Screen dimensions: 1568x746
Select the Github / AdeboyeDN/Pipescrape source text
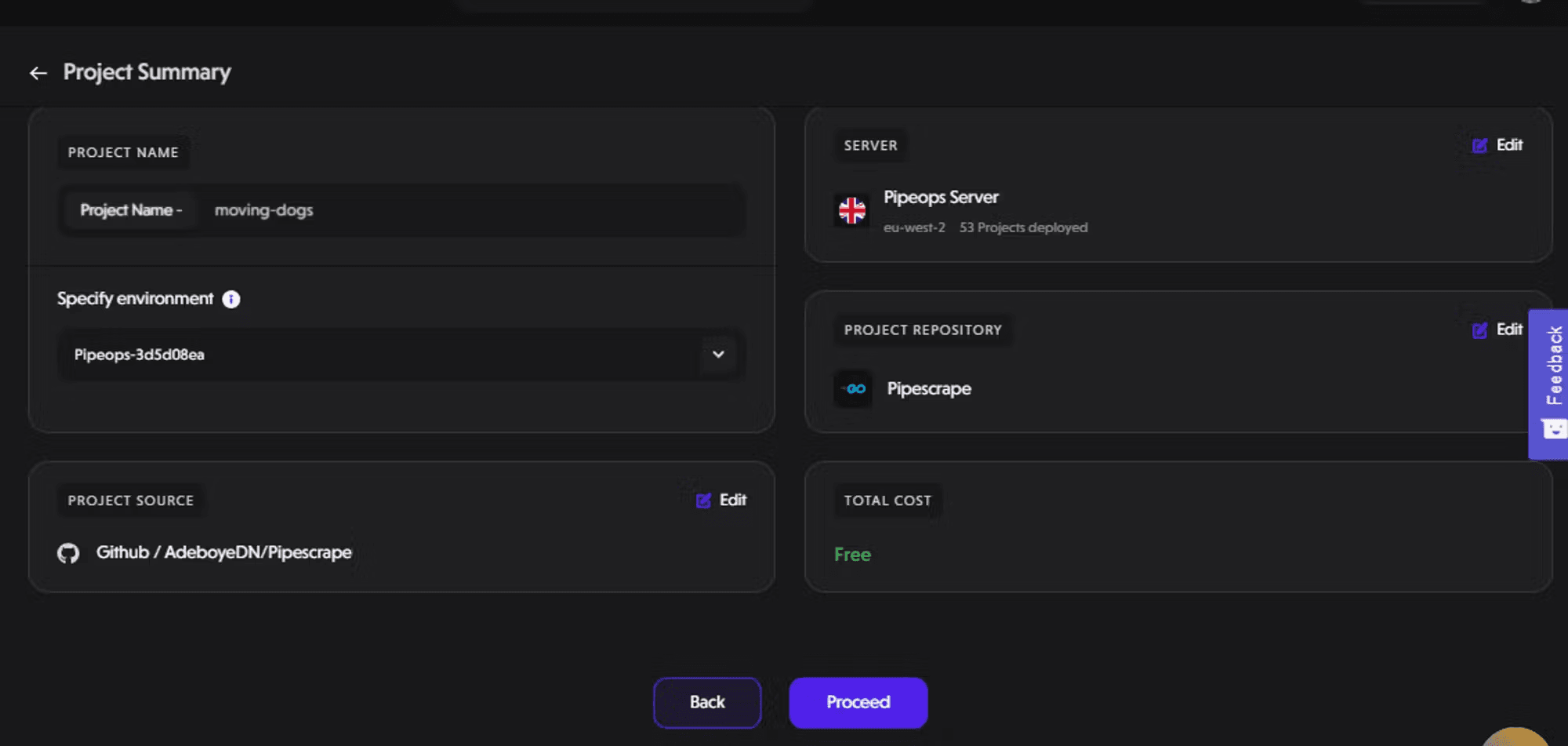pyautogui.click(x=223, y=552)
